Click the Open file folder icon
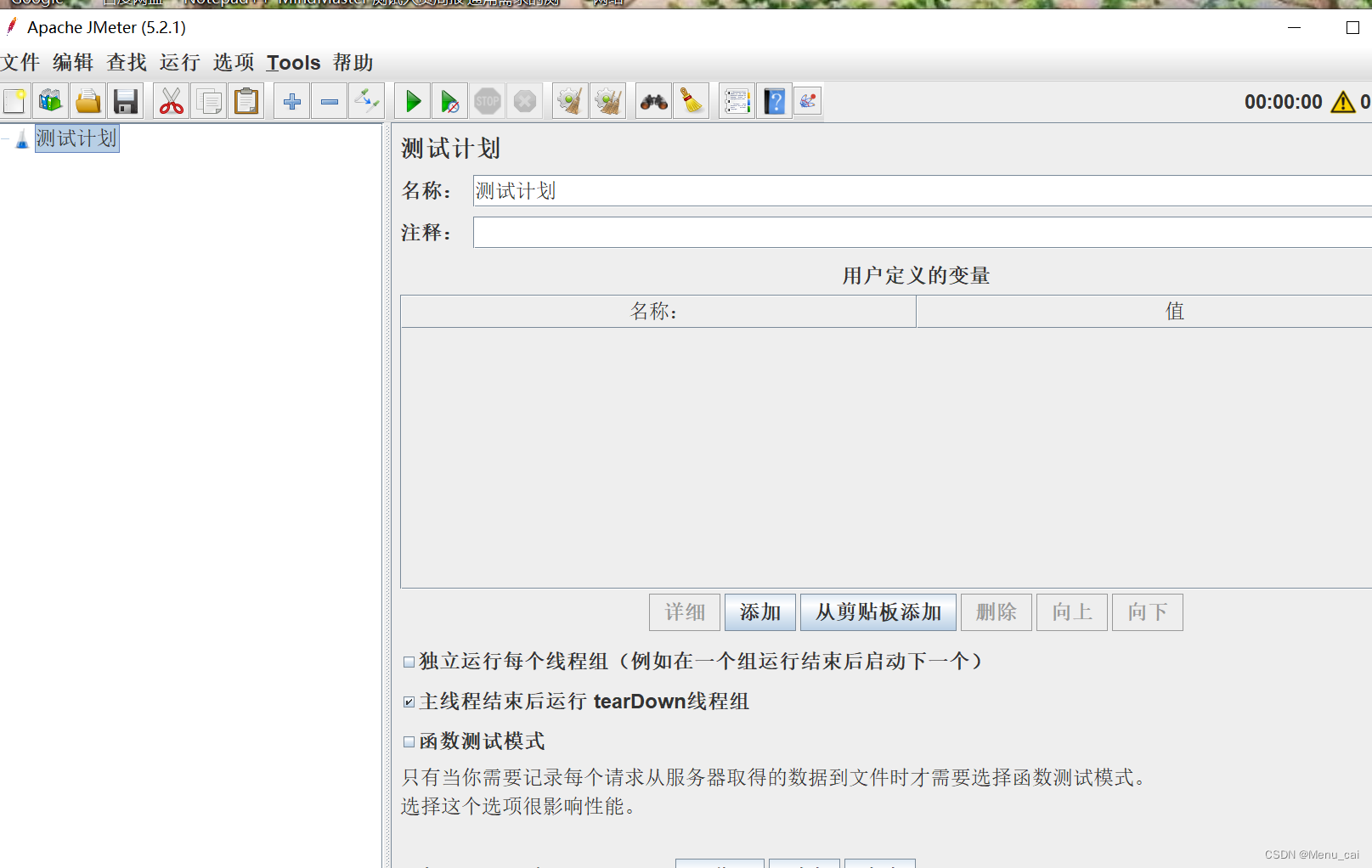Screen dimensions: 1372x868 point(88,102)
